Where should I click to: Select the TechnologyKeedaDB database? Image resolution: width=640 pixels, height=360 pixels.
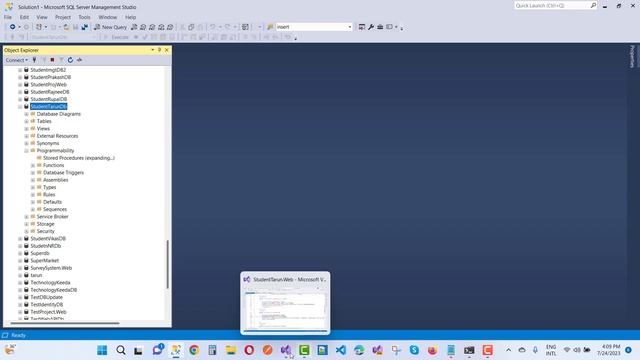click(x=53, y=290)
